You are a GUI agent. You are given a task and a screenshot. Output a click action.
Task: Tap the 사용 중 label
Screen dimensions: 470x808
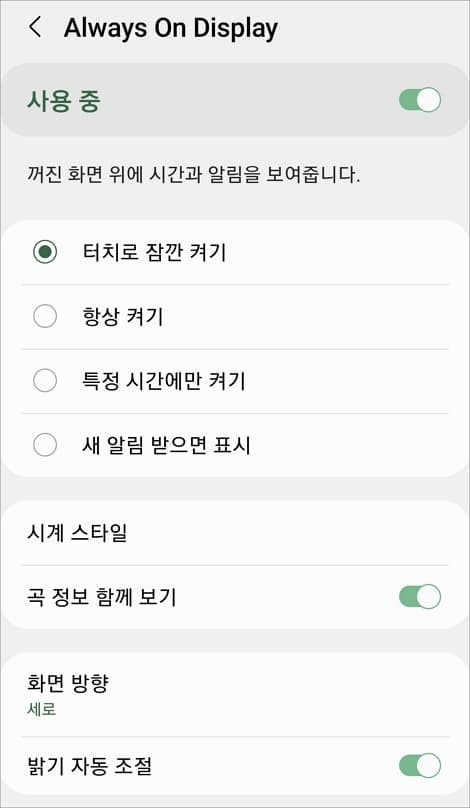(x=63, y=100)
